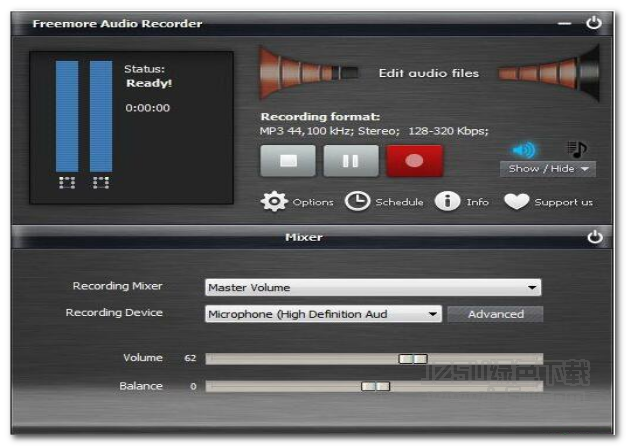Image resolution: width=626 pixels, height=446 pixels.
Task: Click the Volume slider handle
Action: pos(413,359)
